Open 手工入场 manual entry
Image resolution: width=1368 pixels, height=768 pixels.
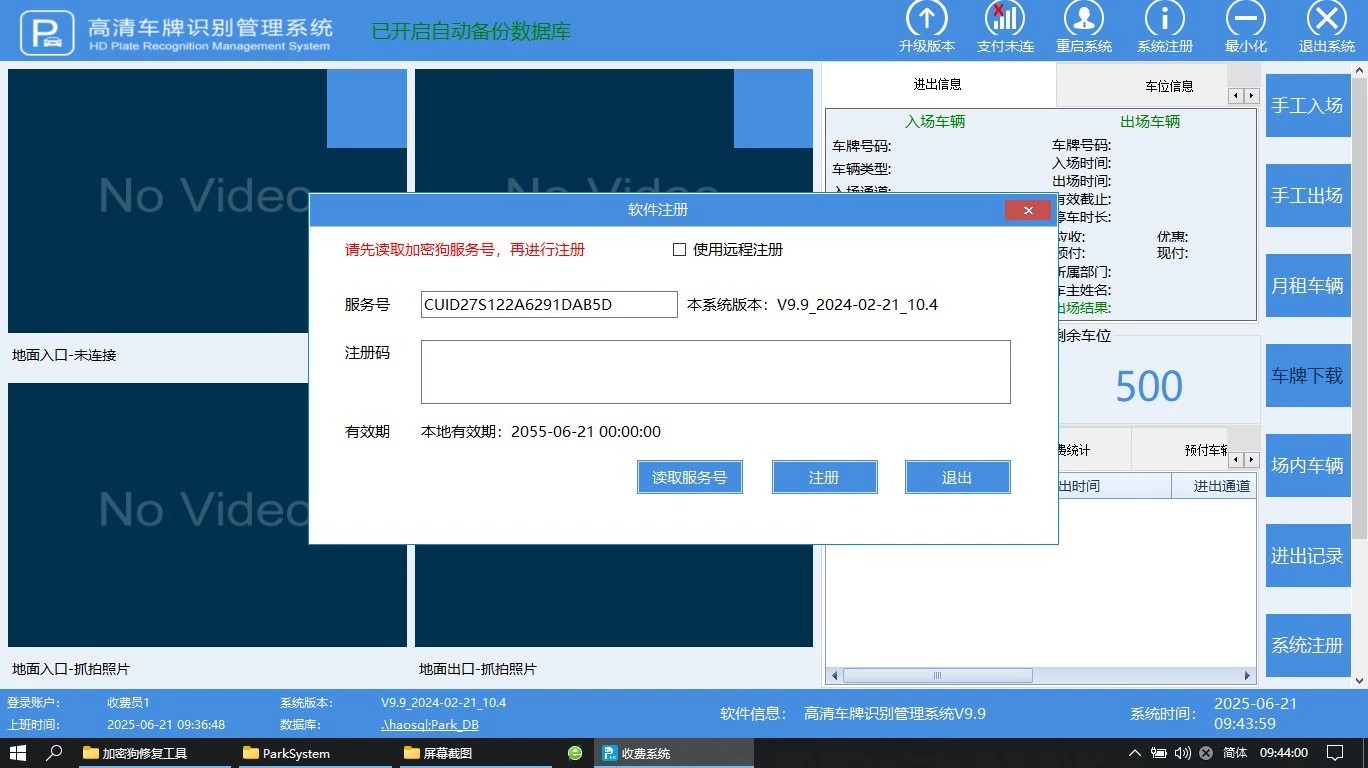1307,106
